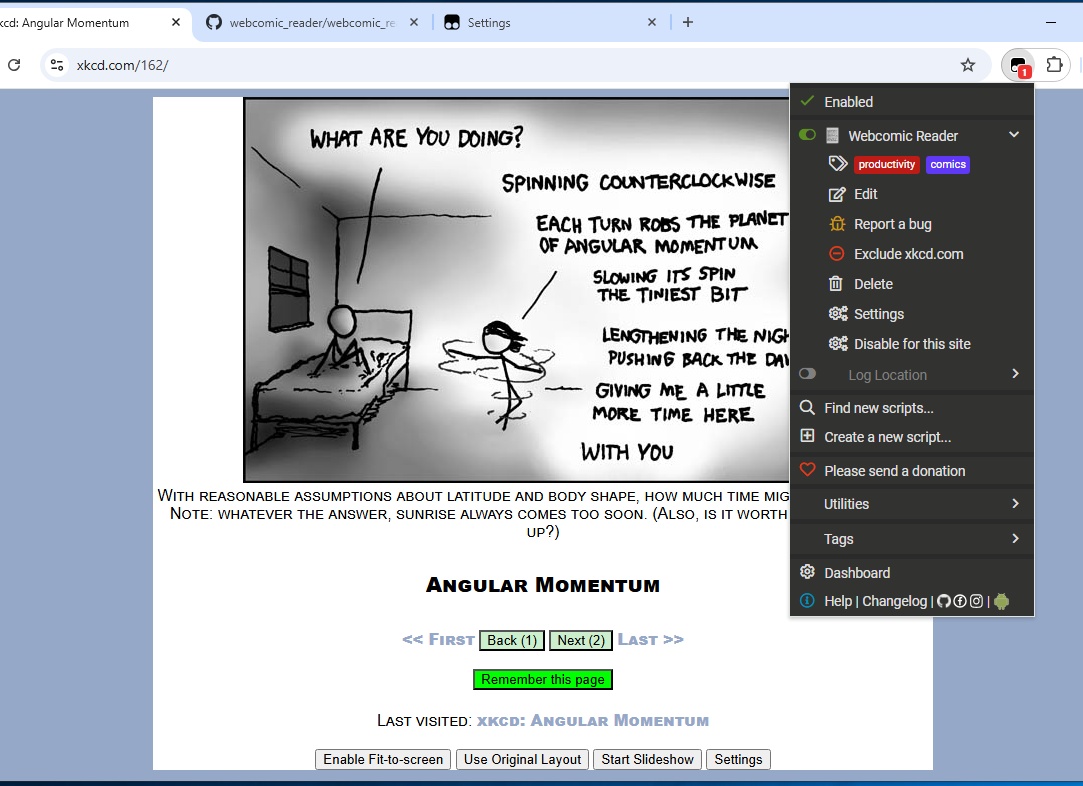Select the red productivity tag
Image resolution: width=1083 pixels, height=786 pixels.
pyautogui.click(x=887, y=164)
